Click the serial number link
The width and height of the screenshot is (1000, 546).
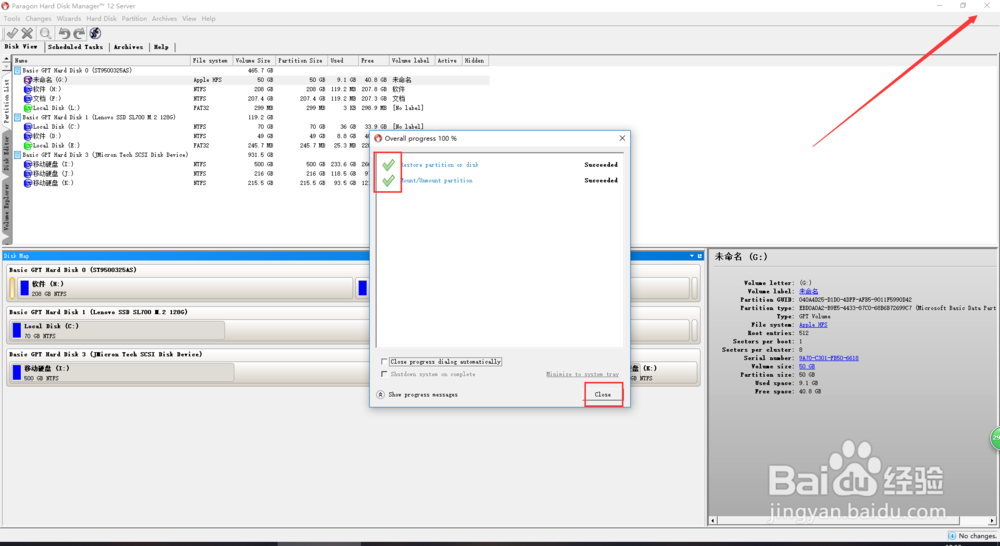828,358
